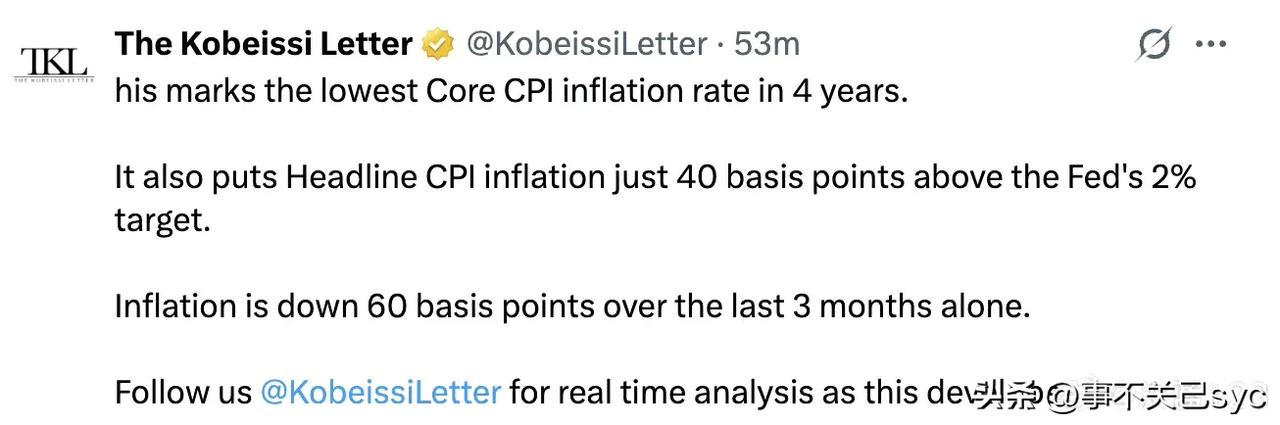
Task: Click the "It also puts Headline CPI" paragraph
Action: (656, 199)
